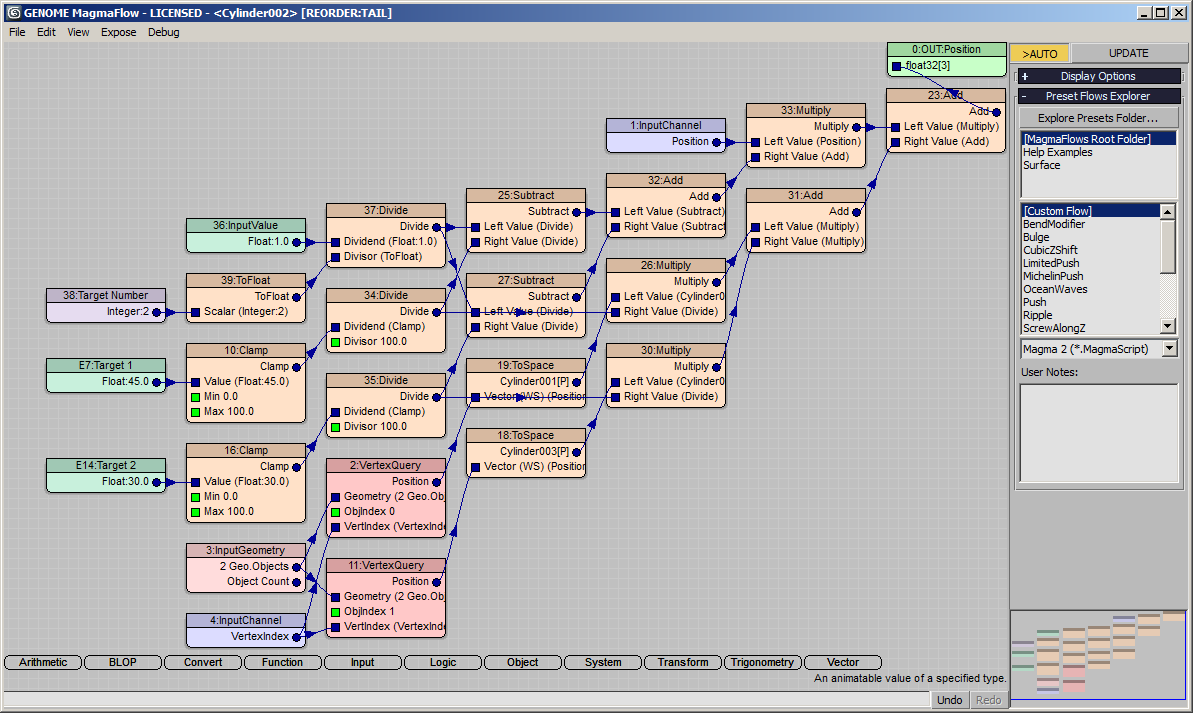Click the output socket of 1:InputChannel Position
1193x713 pixels.
click(716, 142)
